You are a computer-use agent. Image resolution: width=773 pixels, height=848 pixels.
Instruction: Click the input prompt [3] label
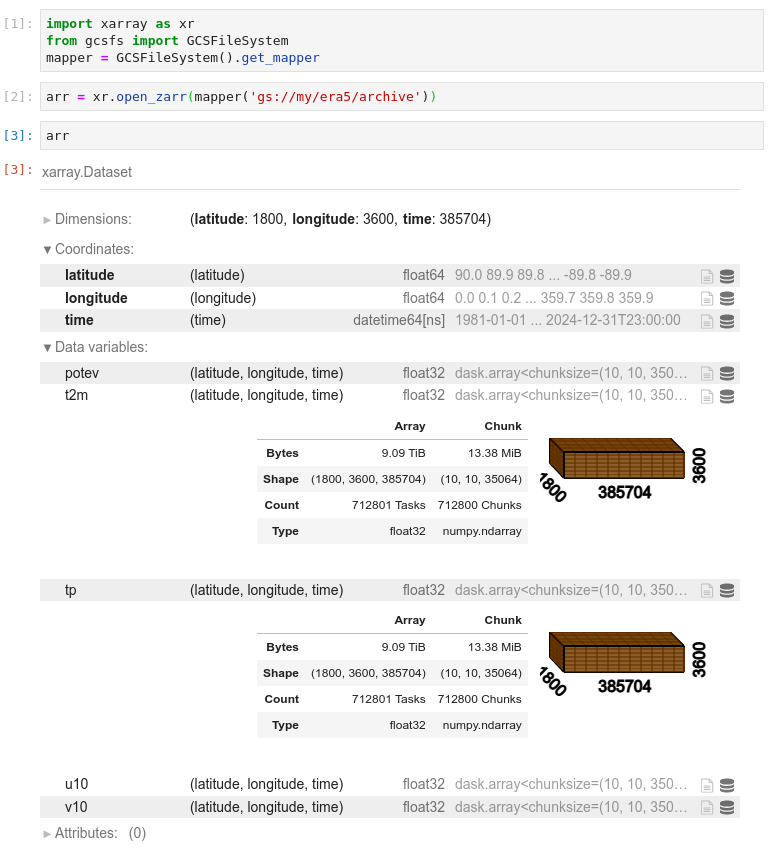tap(18, 135)
